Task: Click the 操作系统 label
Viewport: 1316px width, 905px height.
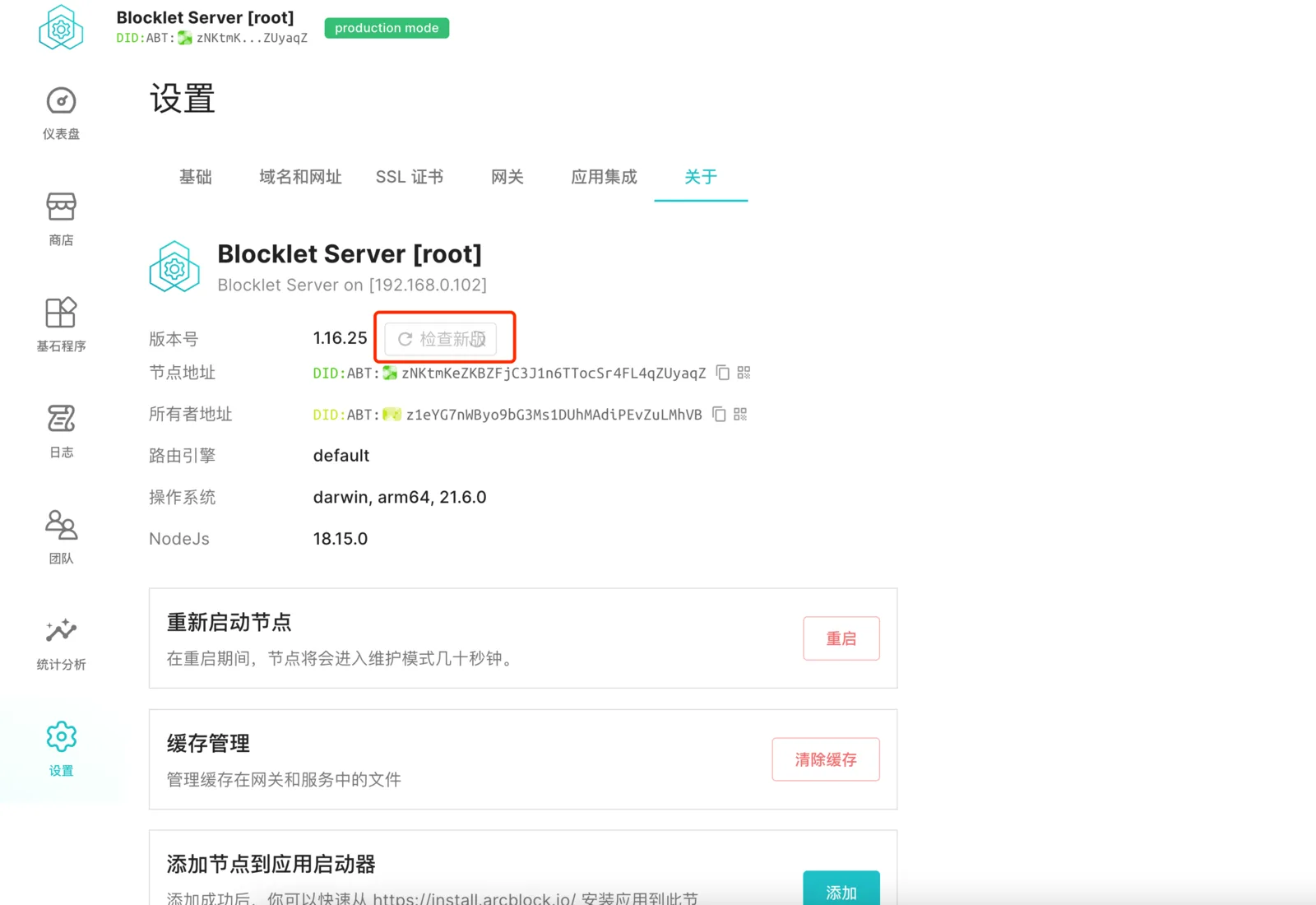Action: (182, 497)
